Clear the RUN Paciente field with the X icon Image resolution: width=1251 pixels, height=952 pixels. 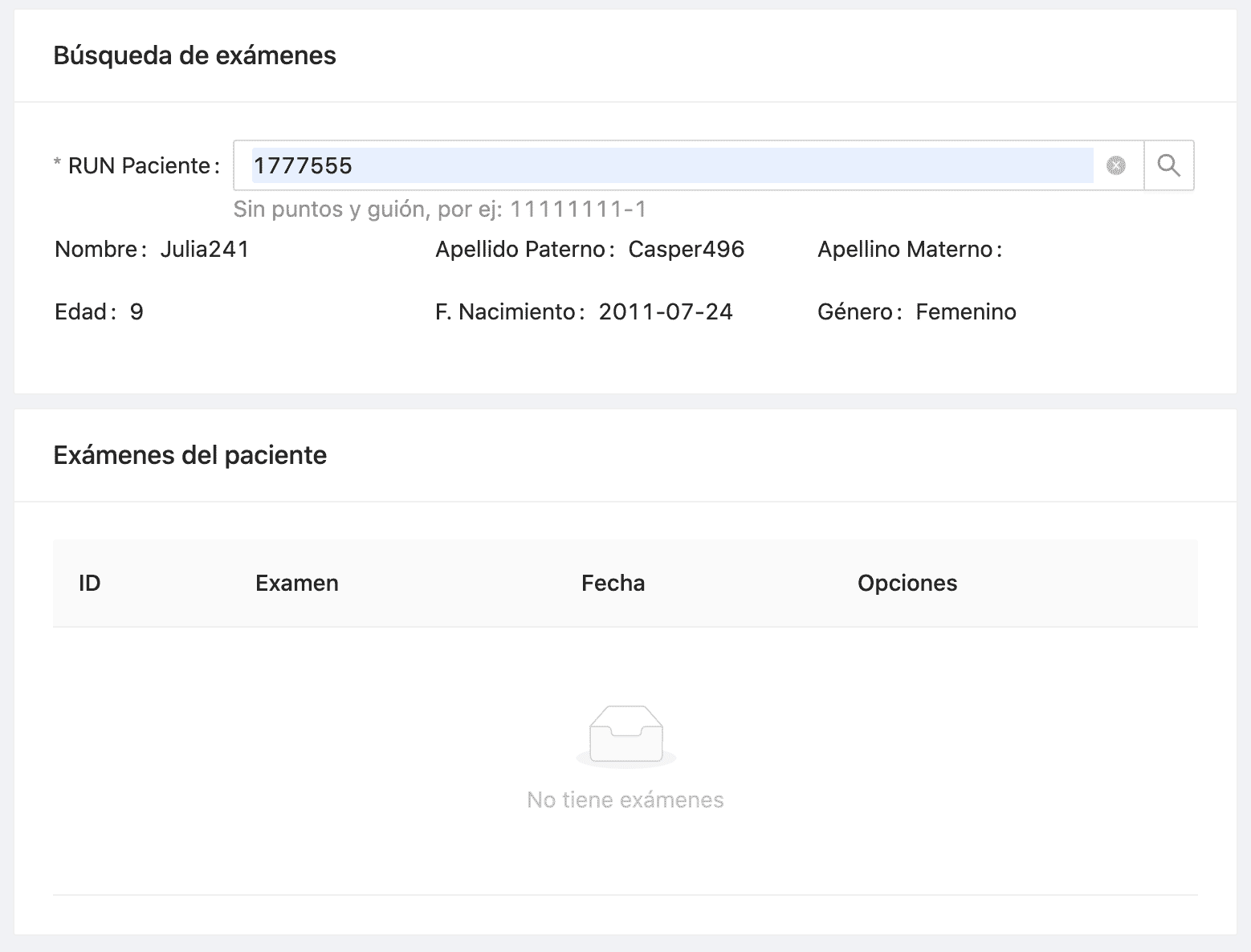pyautogui.click(x=1115, y=165)
